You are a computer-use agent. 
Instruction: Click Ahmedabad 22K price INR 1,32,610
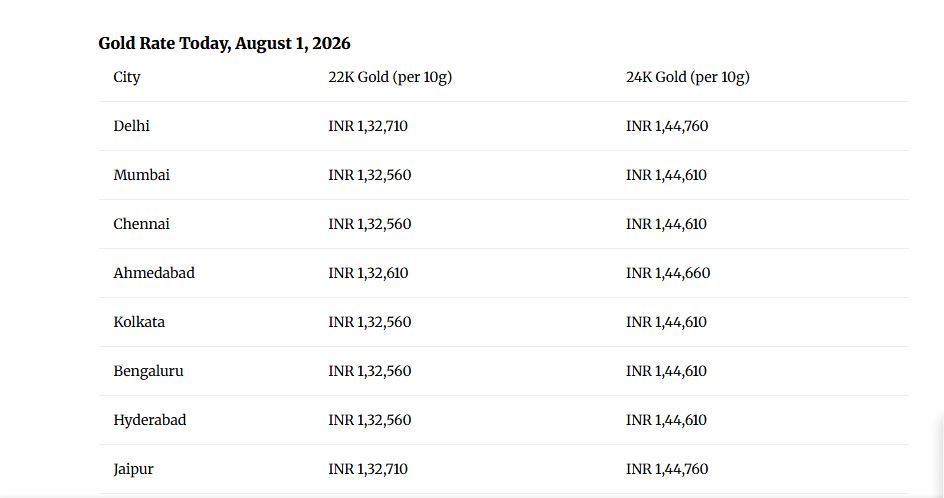[x=368, y=273]
